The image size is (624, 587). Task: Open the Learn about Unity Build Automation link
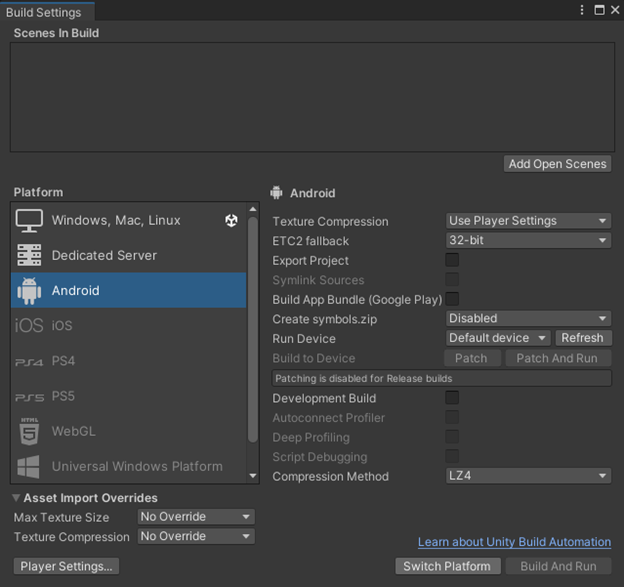[514, 542]
